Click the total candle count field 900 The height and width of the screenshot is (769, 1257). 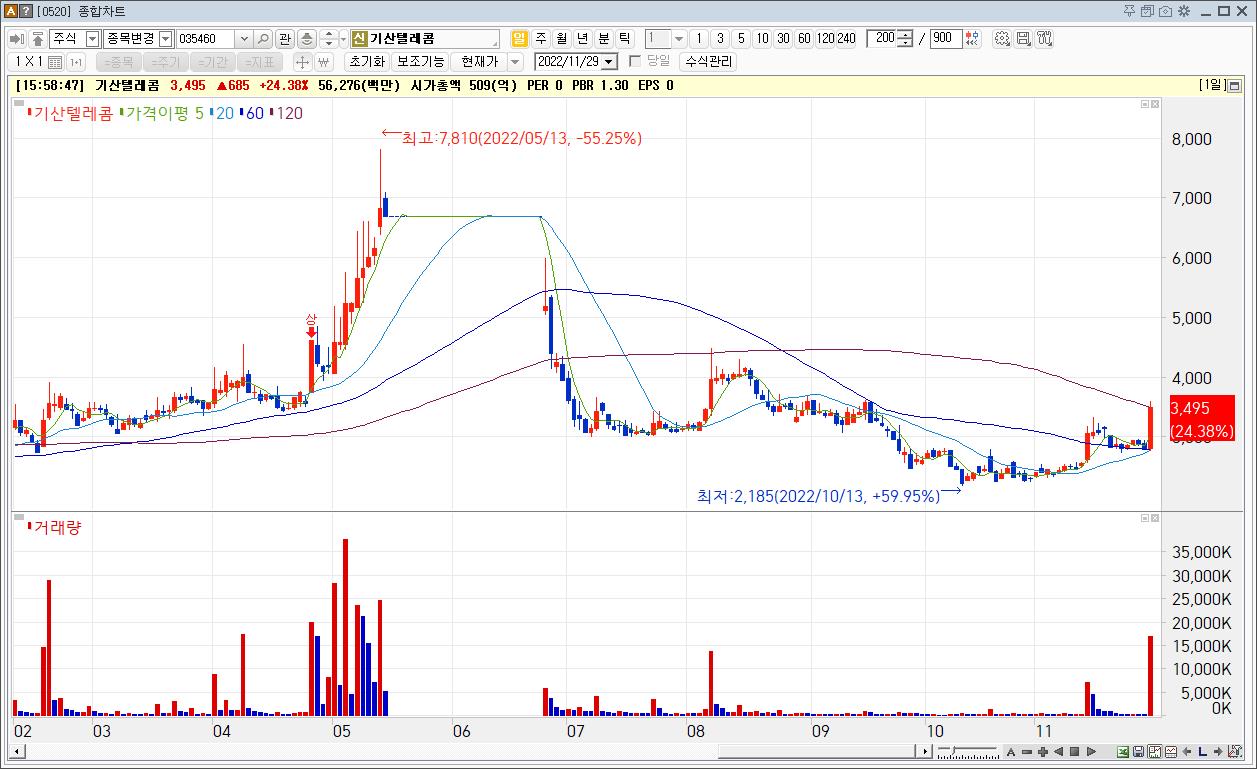tap(945, 38)
